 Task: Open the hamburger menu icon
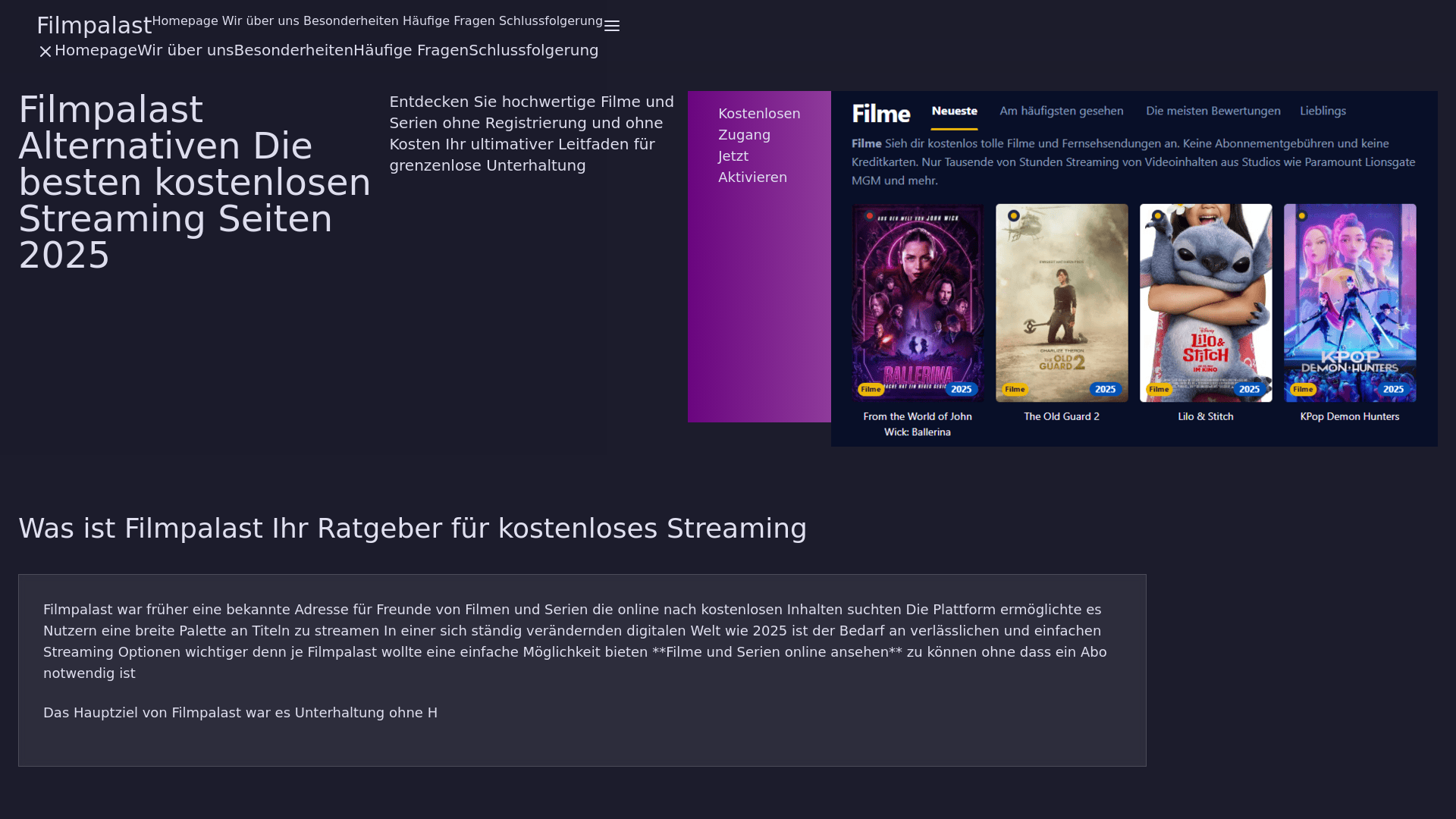pos(612,26)
